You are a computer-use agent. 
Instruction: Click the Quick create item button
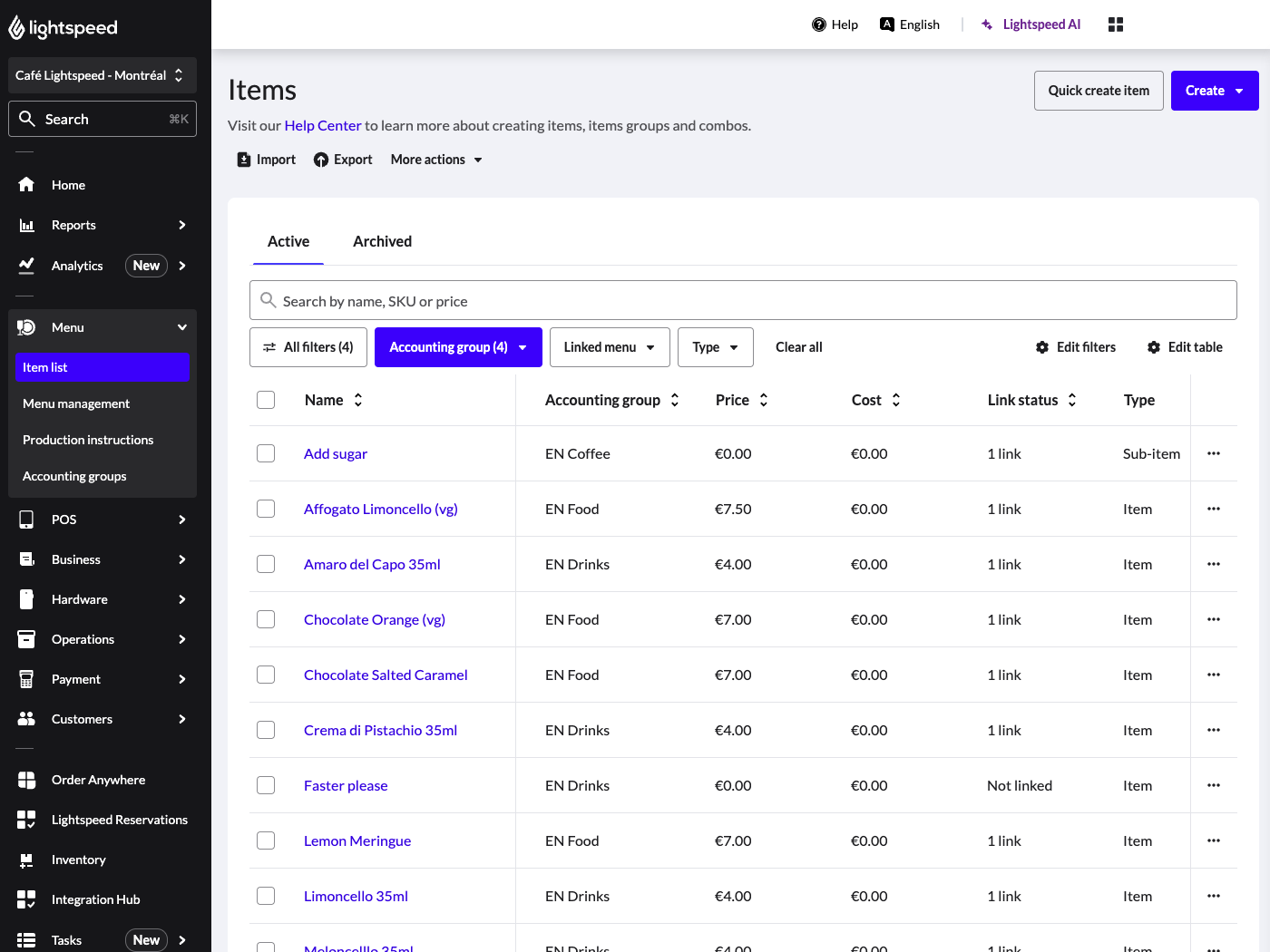pyautogui.click(x=1098, y=91)
